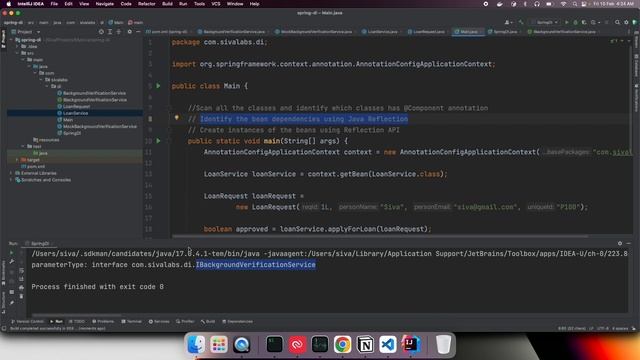The image size is (640, 360).
Task: Open the TODO tool window
Action: pyautogui.click(x=77, y=322)
